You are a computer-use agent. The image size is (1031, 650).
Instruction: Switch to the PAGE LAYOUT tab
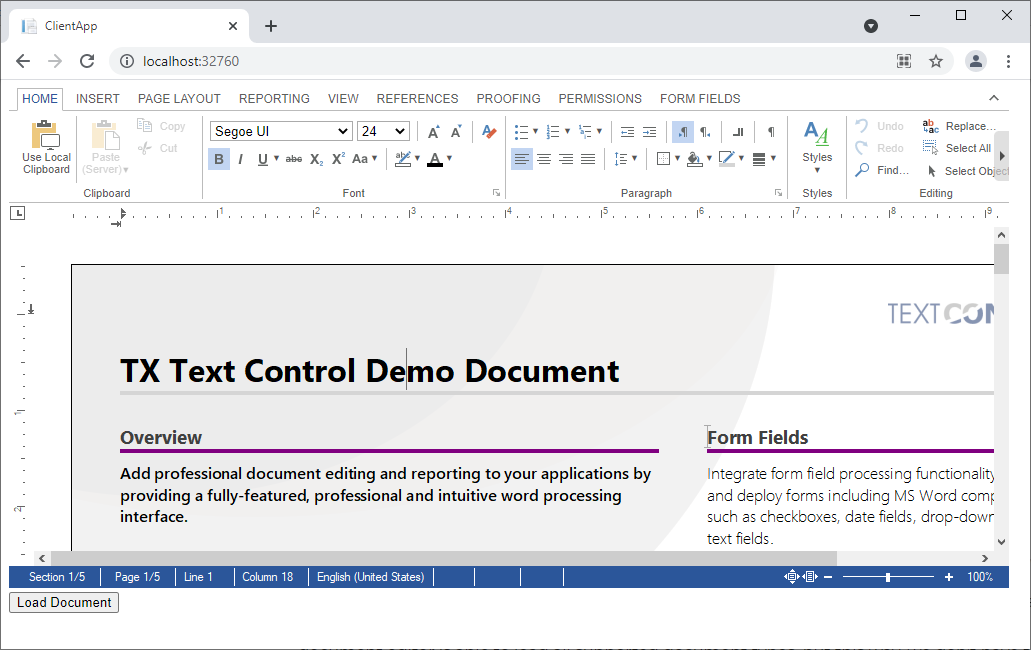(179, 99)
